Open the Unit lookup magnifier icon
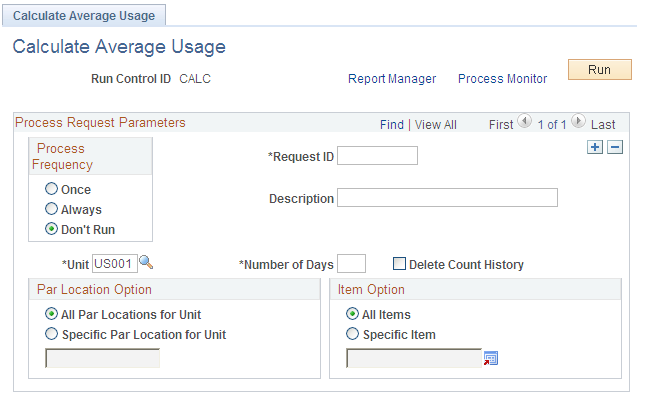Screen dimensions: 651x396 [x=146, y=262]
